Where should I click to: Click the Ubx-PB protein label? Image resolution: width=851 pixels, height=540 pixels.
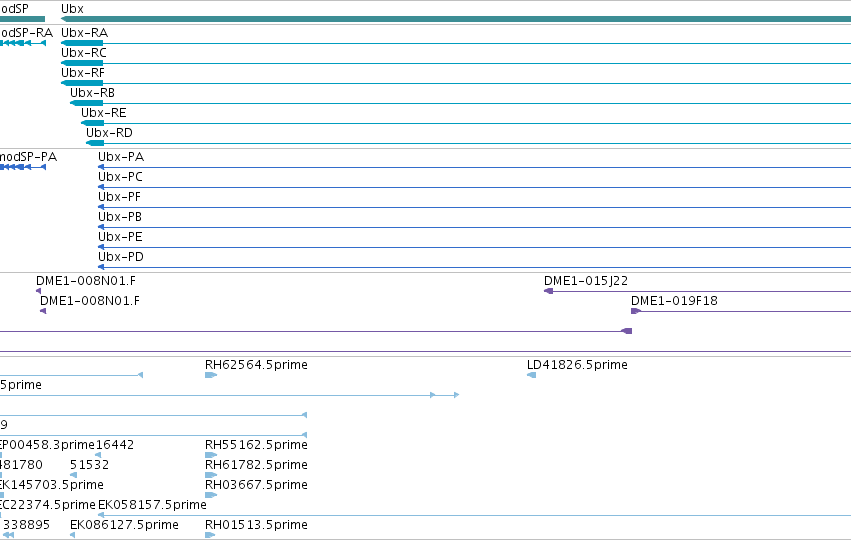click(x=120, y=217)
